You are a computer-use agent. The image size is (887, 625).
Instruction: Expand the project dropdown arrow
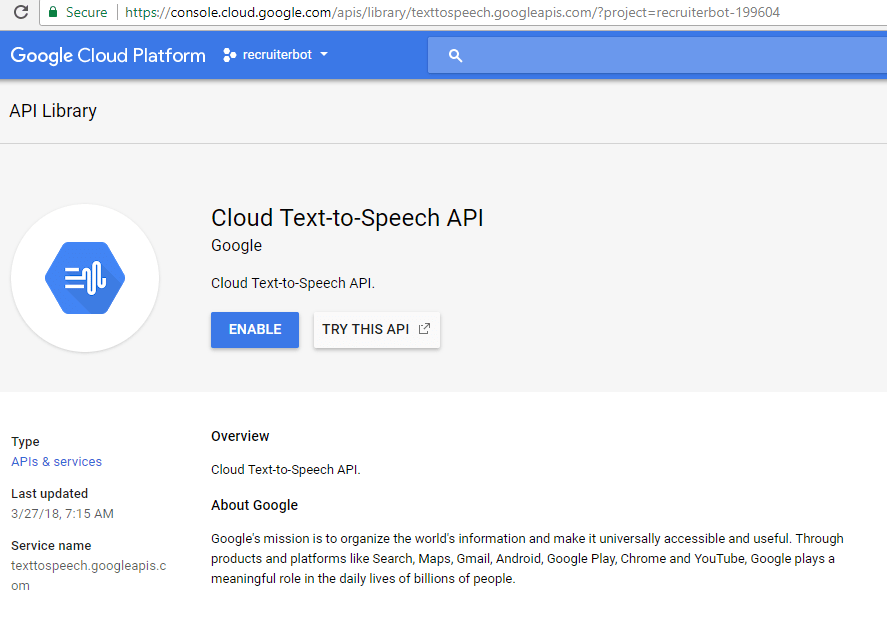point(322,55)
